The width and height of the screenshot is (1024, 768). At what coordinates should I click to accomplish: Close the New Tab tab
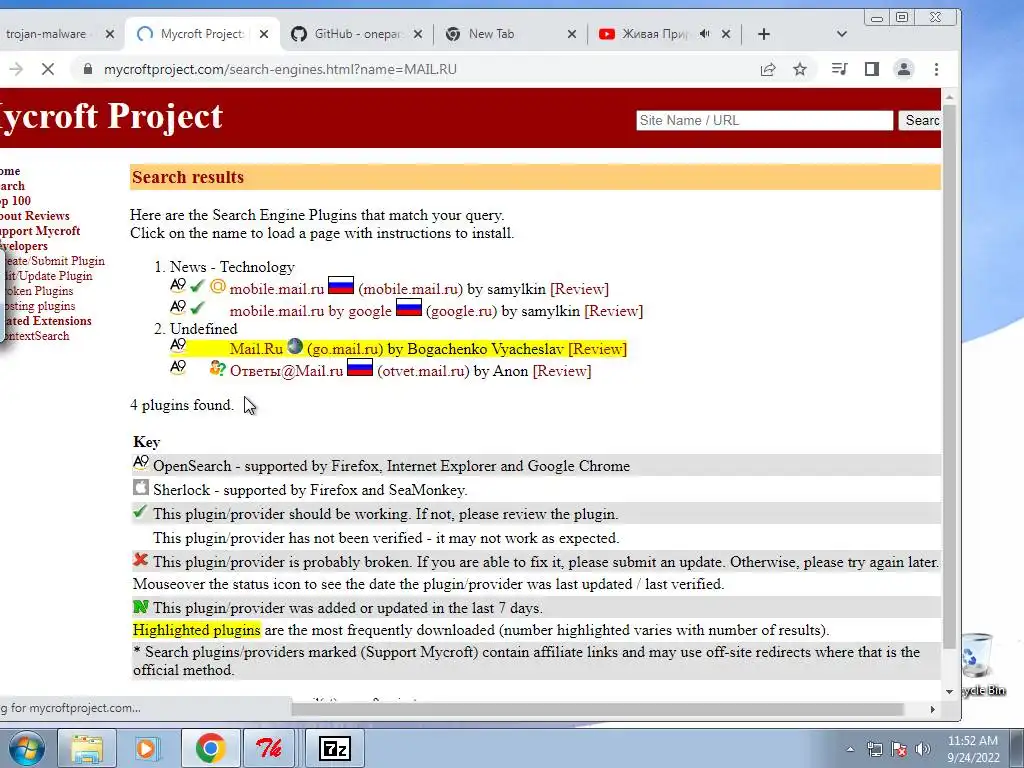pos(571,34)
